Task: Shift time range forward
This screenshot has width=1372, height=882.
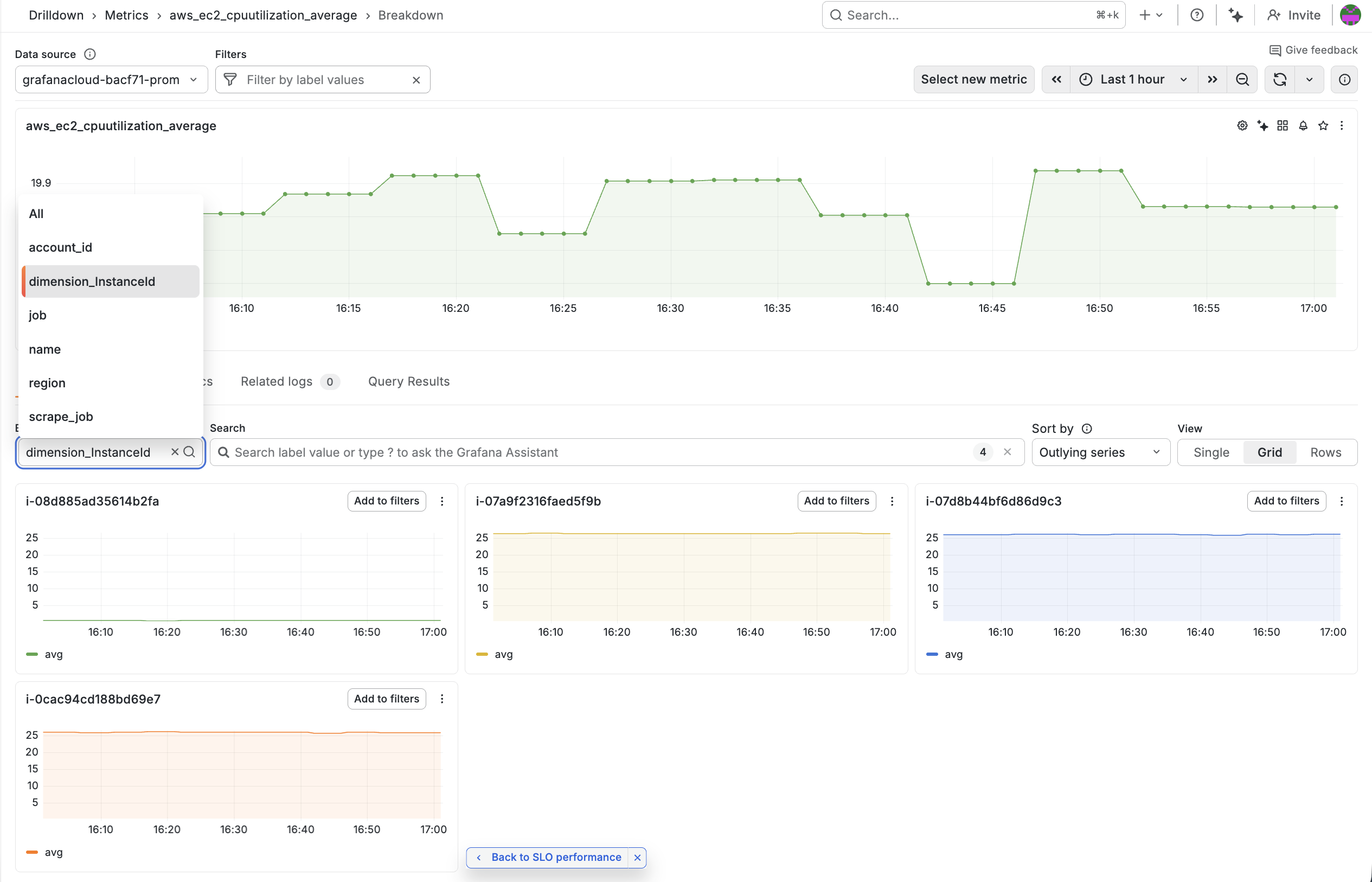Action: tap(1212, 80)
